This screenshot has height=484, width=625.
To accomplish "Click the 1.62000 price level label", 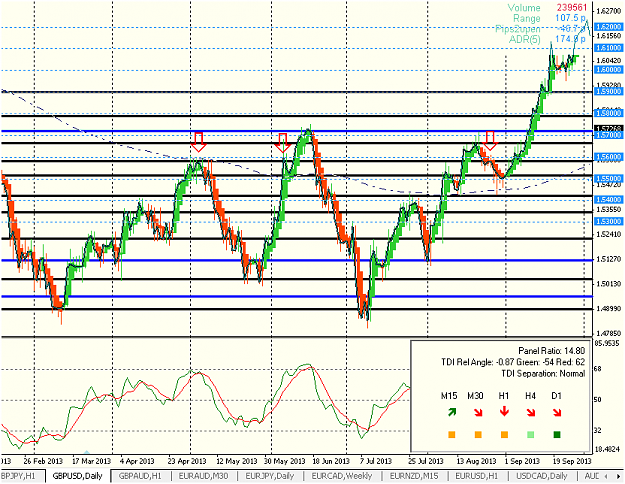I will [607, 27].
